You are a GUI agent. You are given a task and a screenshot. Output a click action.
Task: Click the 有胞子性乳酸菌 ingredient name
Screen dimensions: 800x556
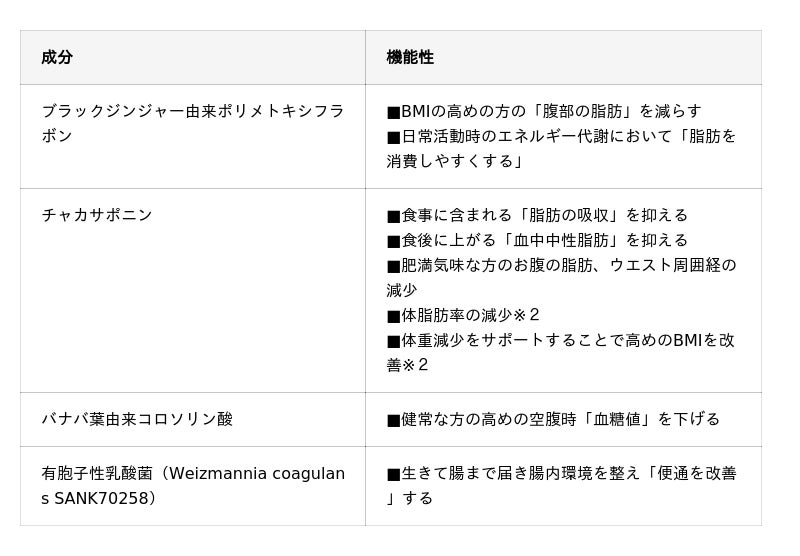tap(97, 473)
